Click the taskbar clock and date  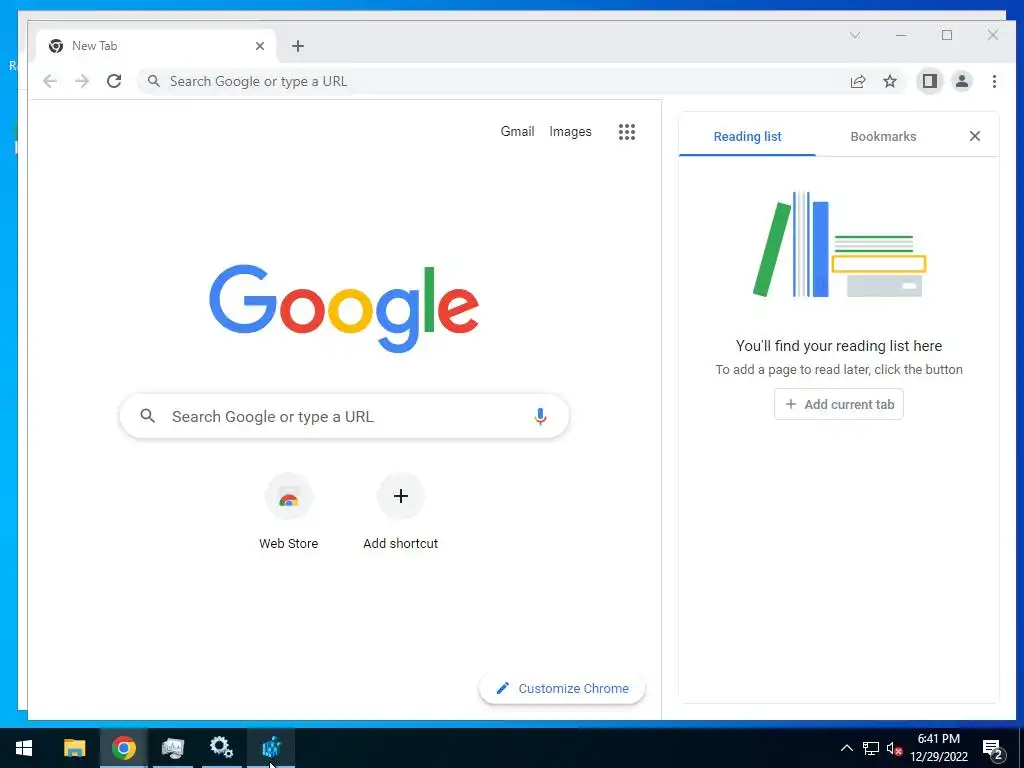click(x=939, y=748)
